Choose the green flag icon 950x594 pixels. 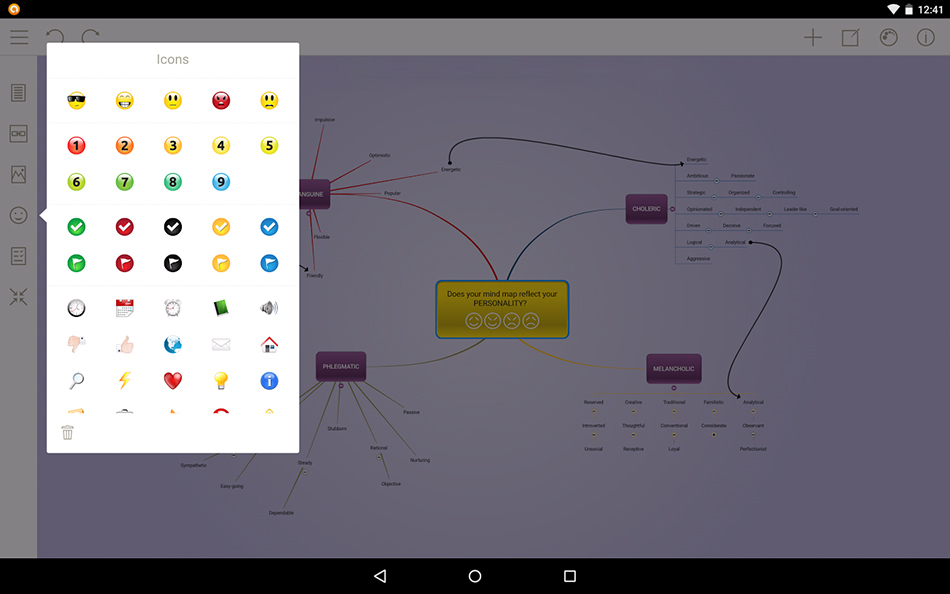point(76,263)
